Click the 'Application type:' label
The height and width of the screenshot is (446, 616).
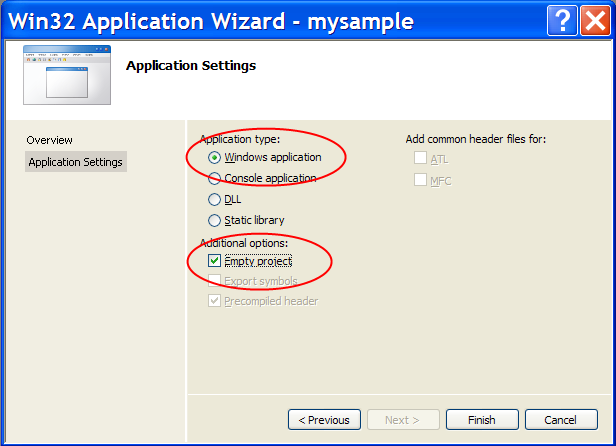(x=240, y=139)
